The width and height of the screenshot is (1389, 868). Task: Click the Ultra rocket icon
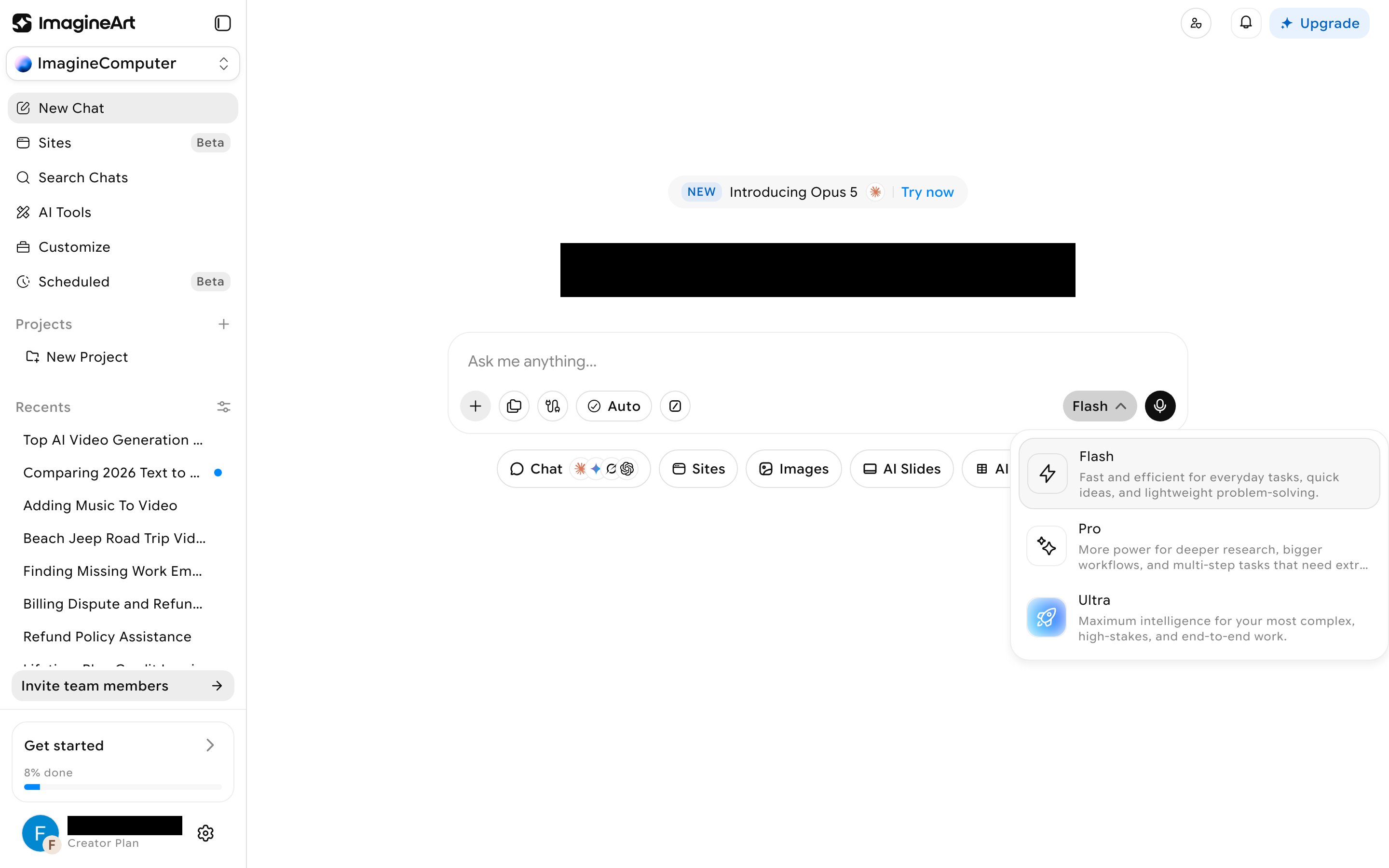coord(1047,617)
